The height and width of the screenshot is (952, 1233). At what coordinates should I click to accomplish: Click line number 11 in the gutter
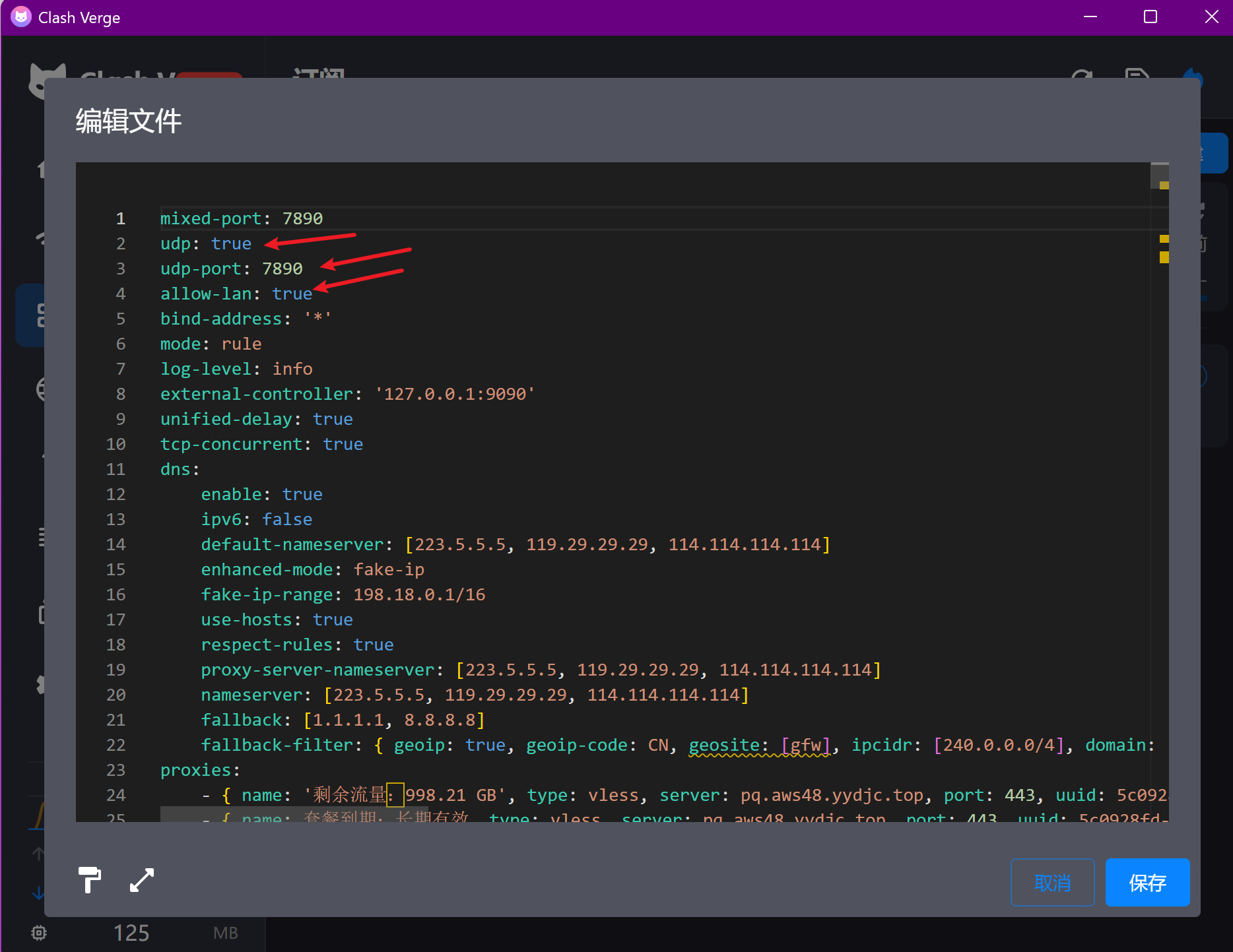coord(116,469)
